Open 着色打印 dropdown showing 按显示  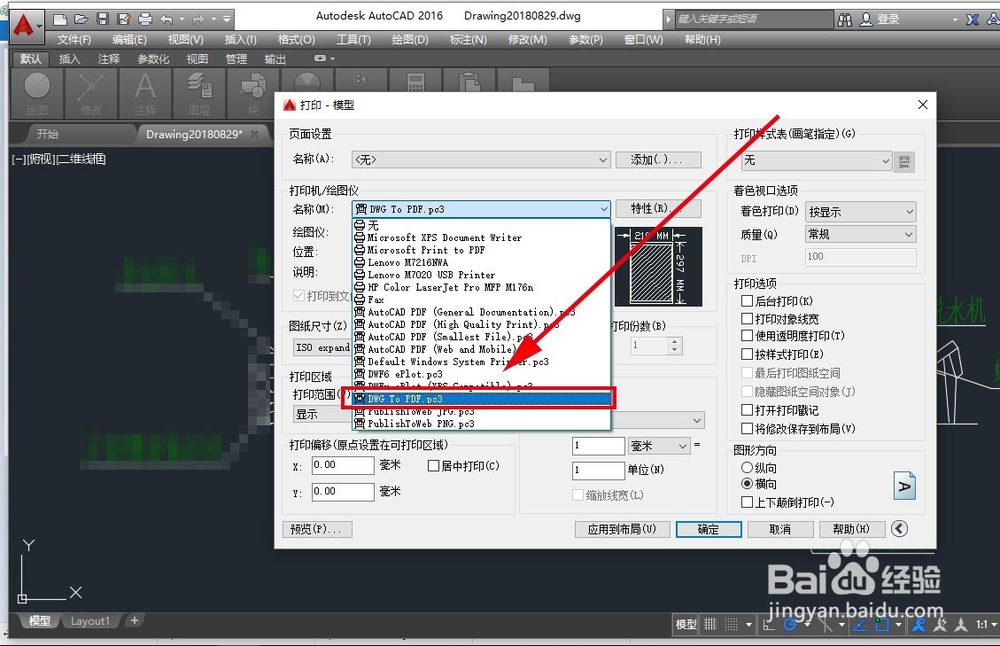pos(860,212)
